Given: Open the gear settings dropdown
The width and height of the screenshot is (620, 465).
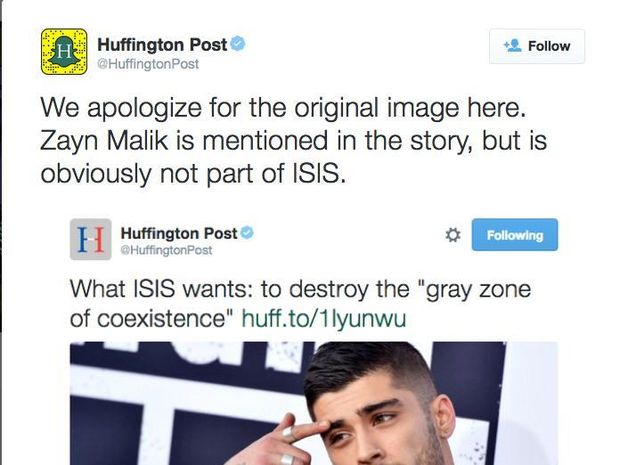Looking at the screenshot, I should [x=453, y=235].
